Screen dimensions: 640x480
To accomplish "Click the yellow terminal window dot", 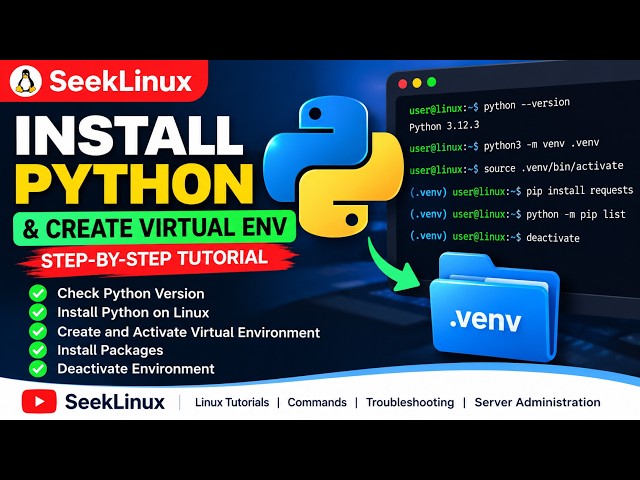I will (417, 83).
